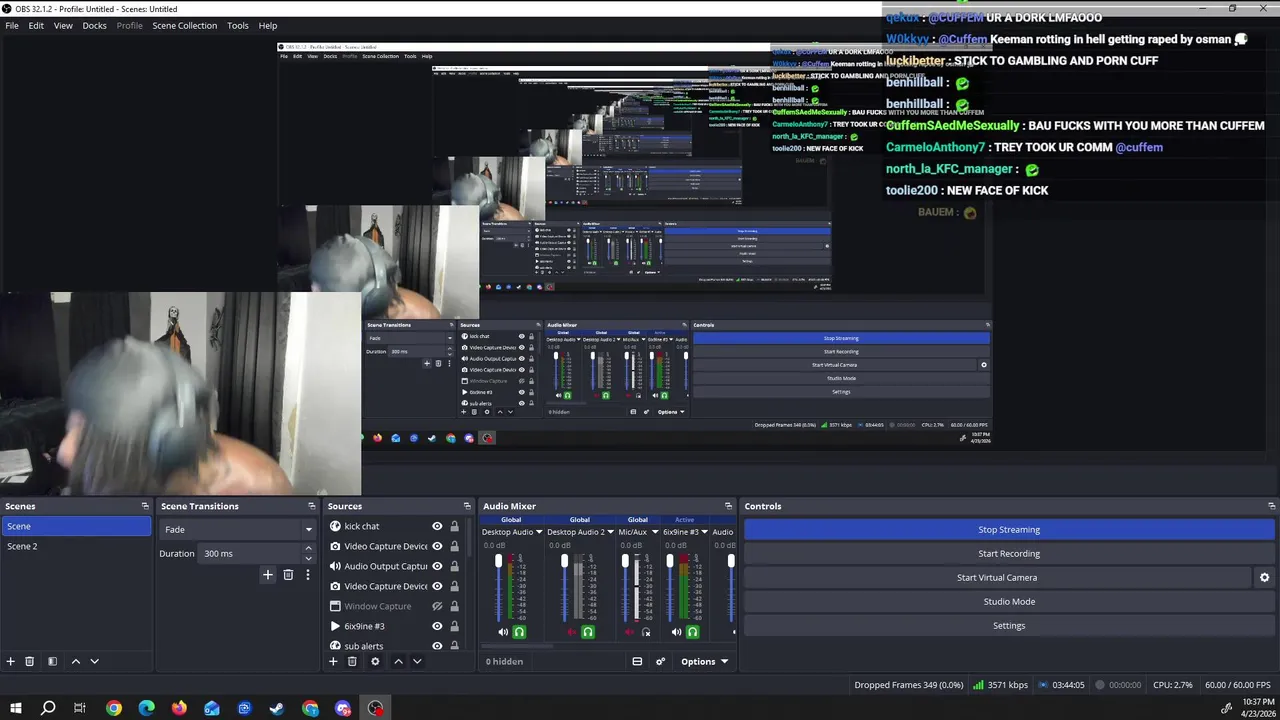Float the Audio Mixer dock

[x=728, y=506]
